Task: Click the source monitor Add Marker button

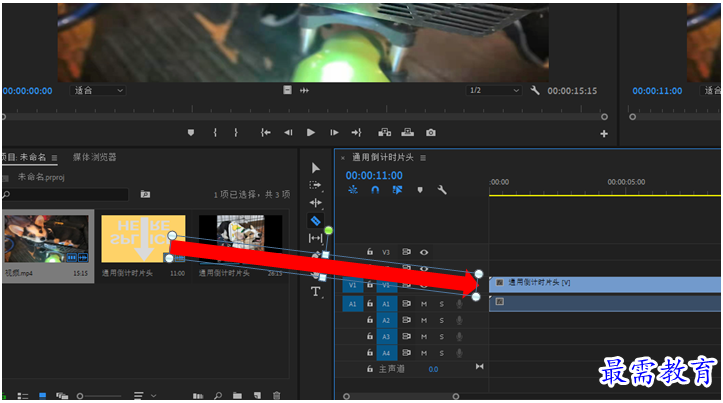Action: point(191,133)
